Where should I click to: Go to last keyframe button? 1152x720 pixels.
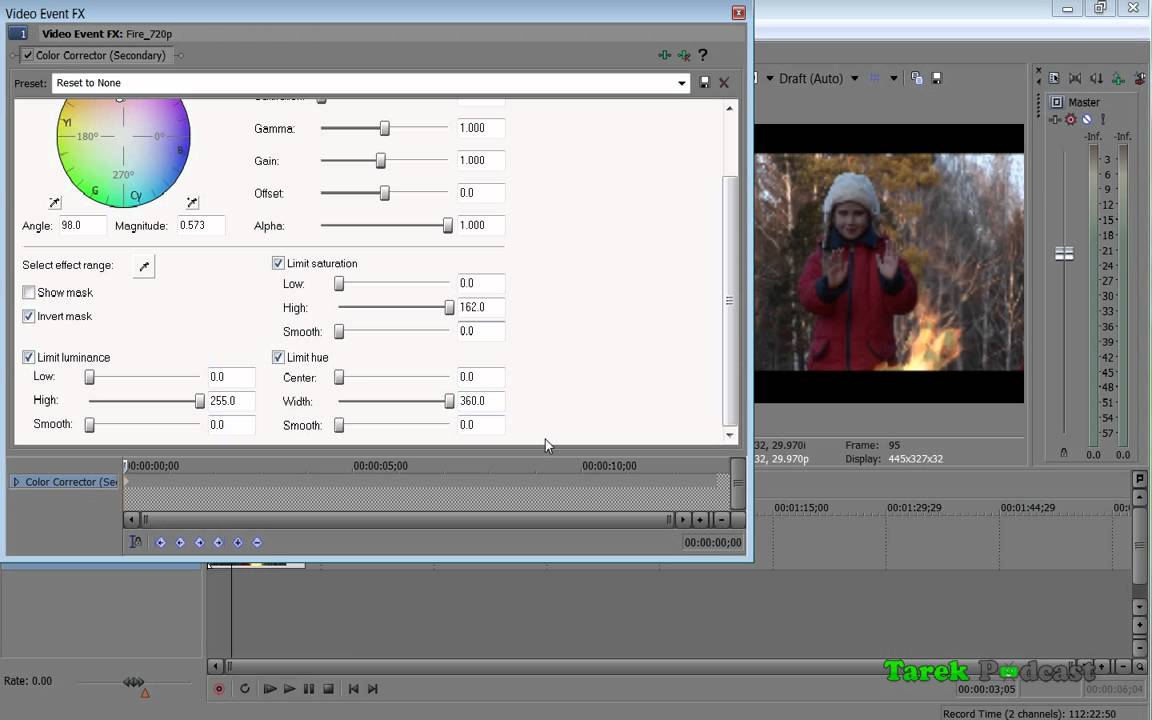[218, 542]
